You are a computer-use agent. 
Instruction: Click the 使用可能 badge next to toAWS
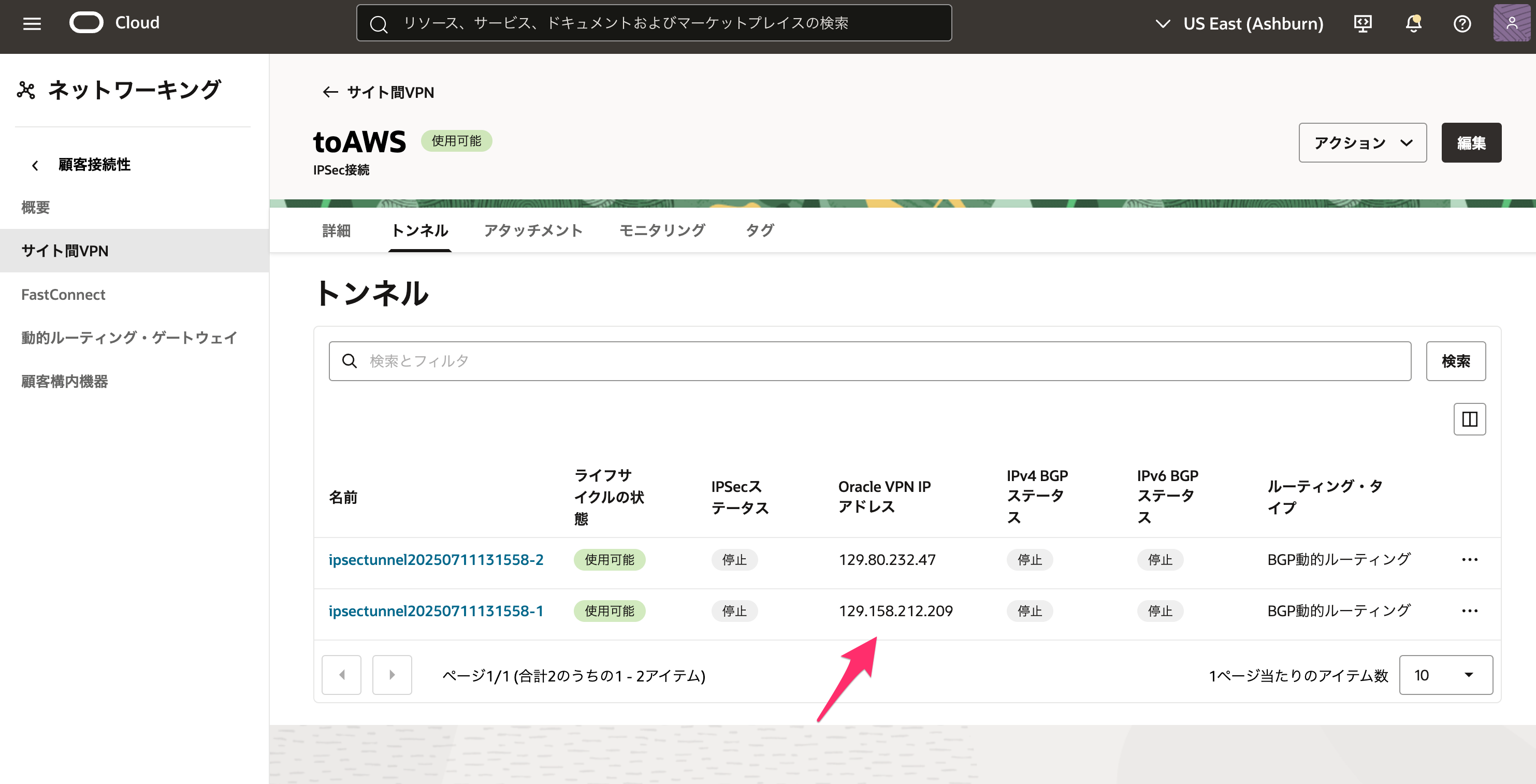[x=456, y=141]
